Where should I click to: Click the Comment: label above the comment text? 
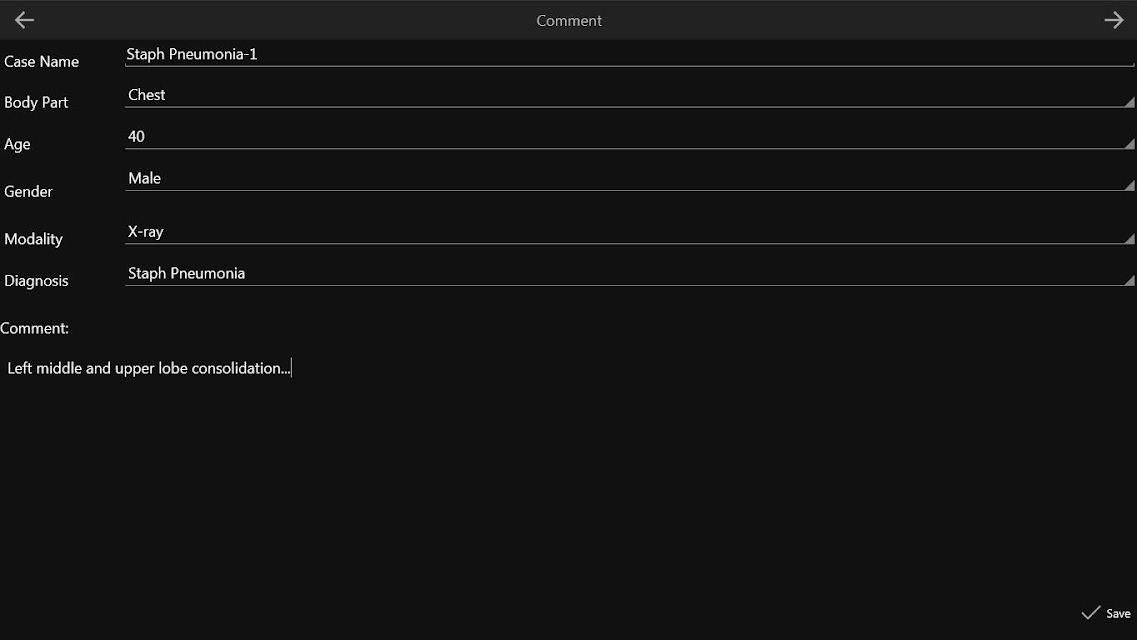(x=34, y=328)
